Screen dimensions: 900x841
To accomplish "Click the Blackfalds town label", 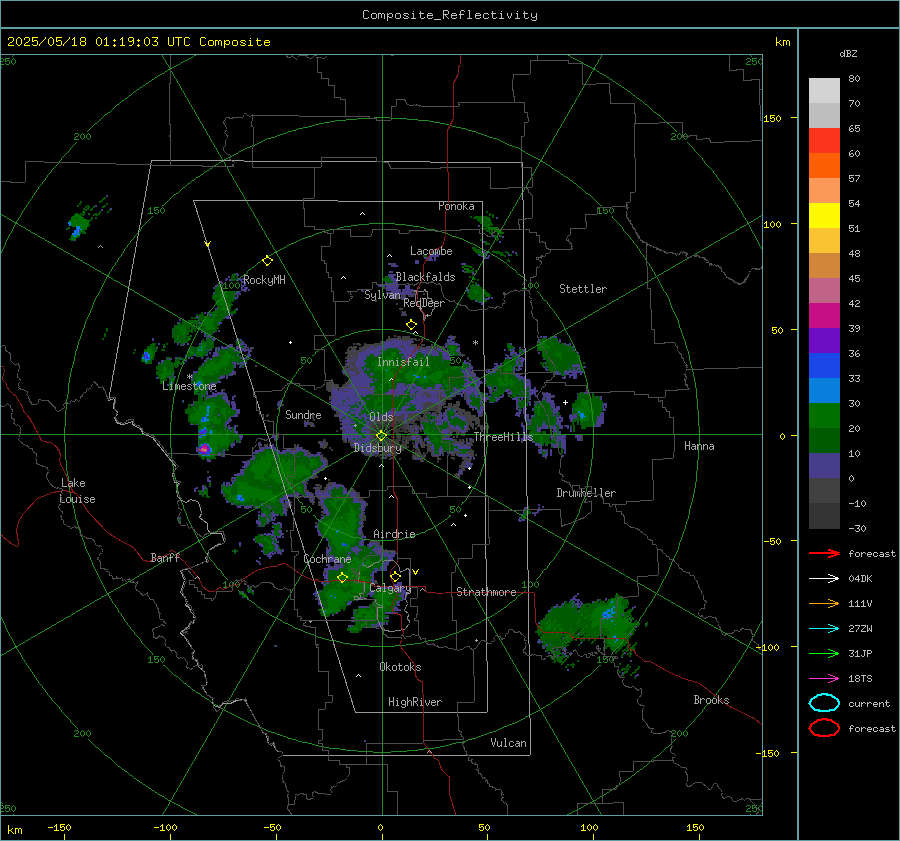I will pyautogui.click(x=425, y=277).
